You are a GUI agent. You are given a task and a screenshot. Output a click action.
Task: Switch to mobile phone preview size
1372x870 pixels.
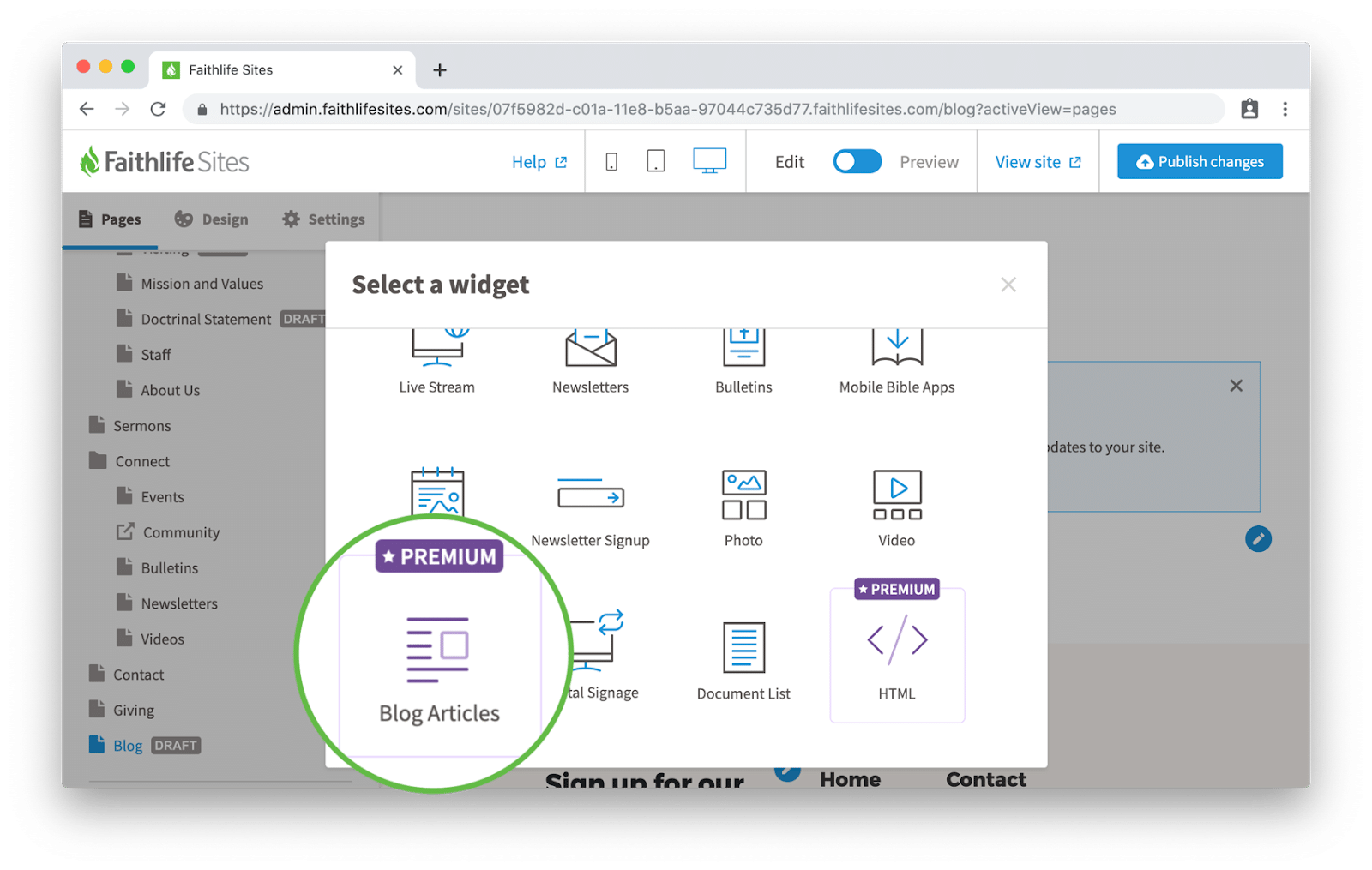point(611,161)
